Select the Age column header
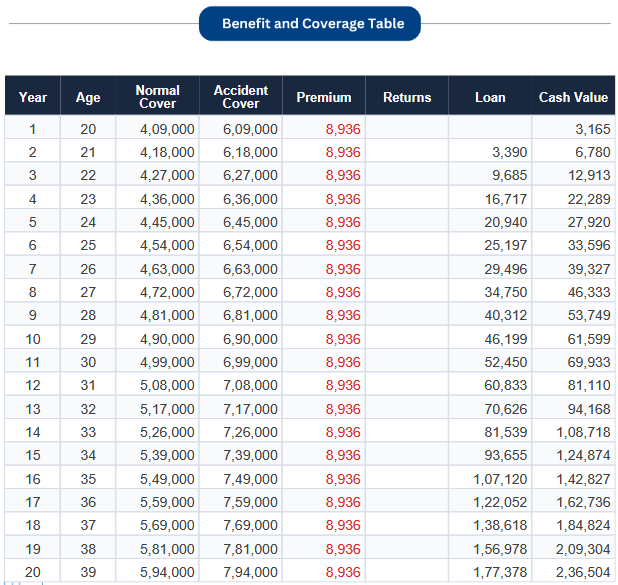618x585 pixels. click(88, 97)
